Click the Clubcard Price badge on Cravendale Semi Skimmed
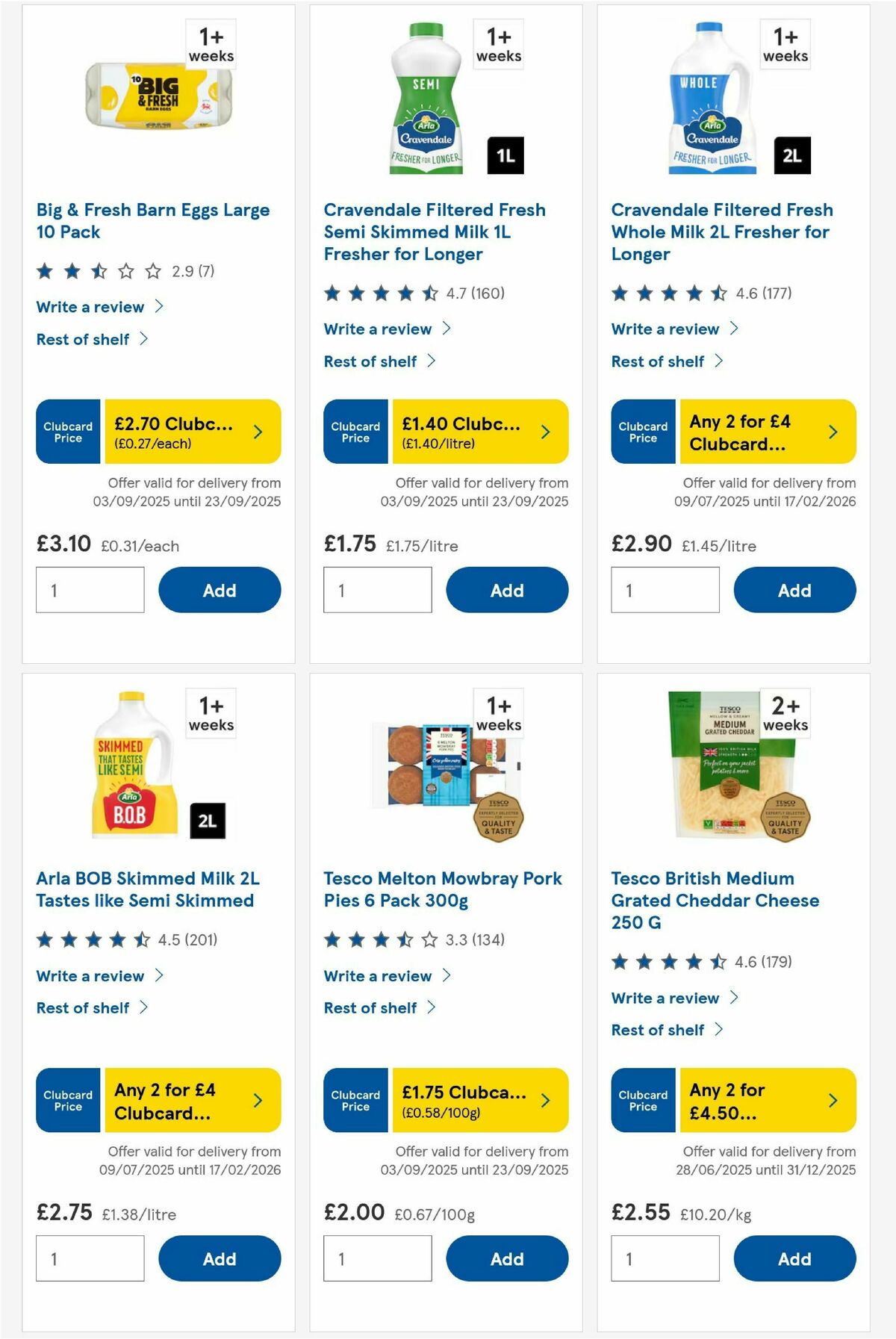Viewport: 896px width, 1339px height. pos(355,431)
